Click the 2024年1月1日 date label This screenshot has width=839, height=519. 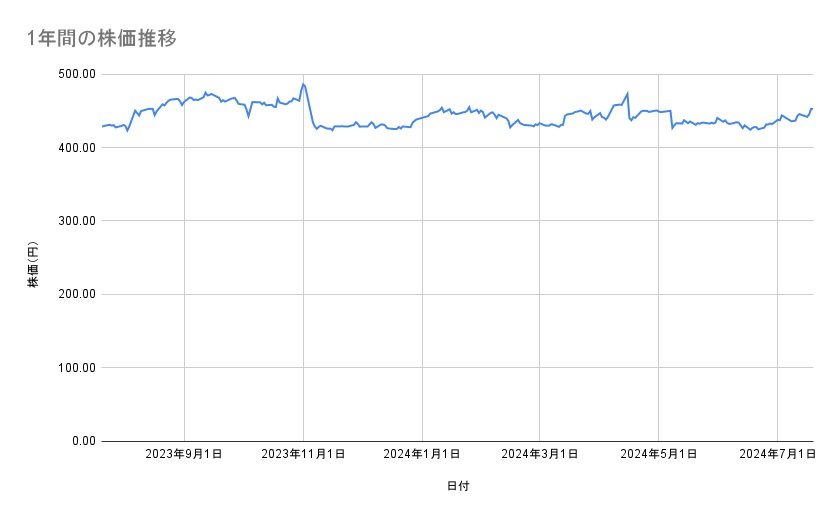[x=422, y=455]
